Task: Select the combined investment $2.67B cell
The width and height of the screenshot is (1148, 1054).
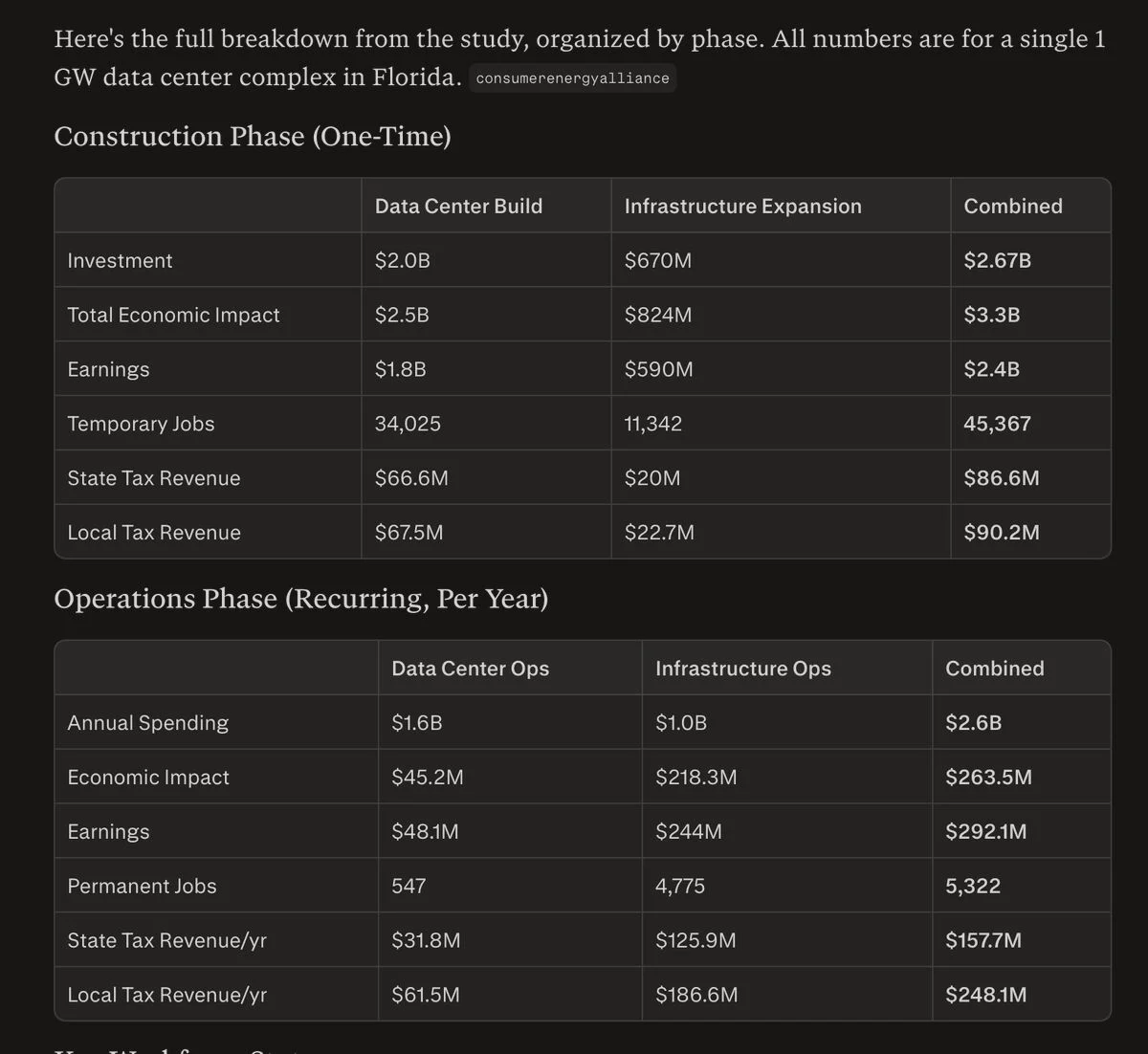Action: (x=997, y=260)
